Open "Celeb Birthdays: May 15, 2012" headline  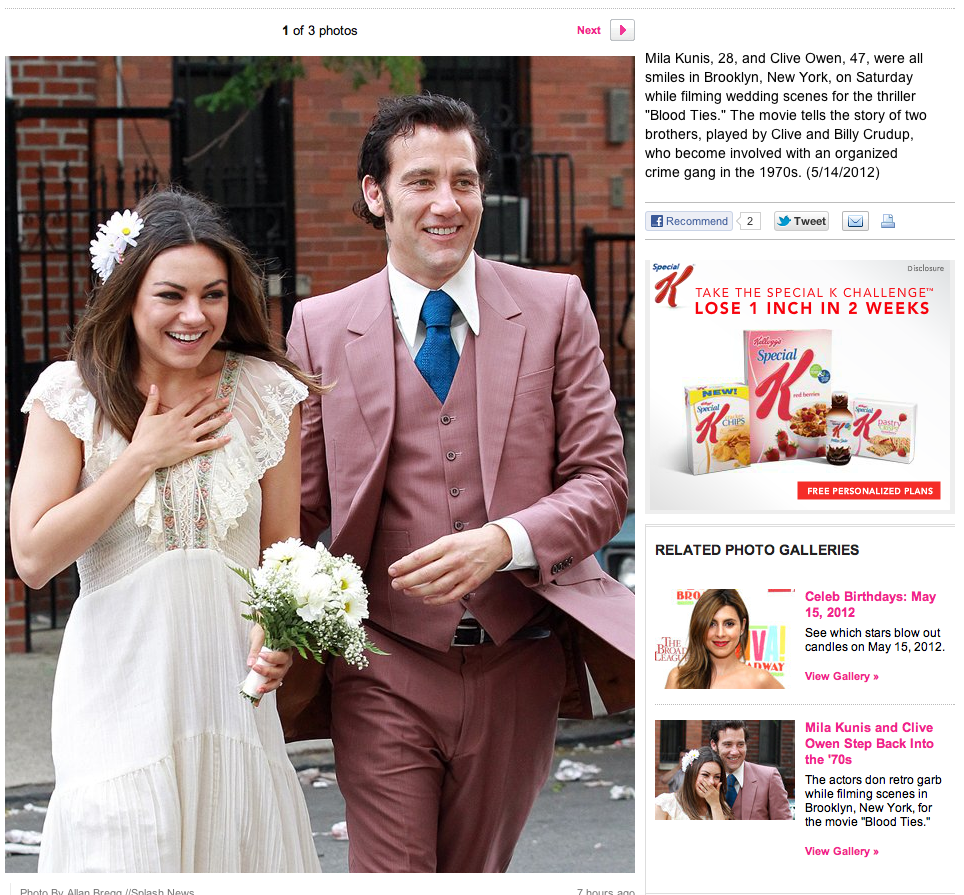(870, 604)
